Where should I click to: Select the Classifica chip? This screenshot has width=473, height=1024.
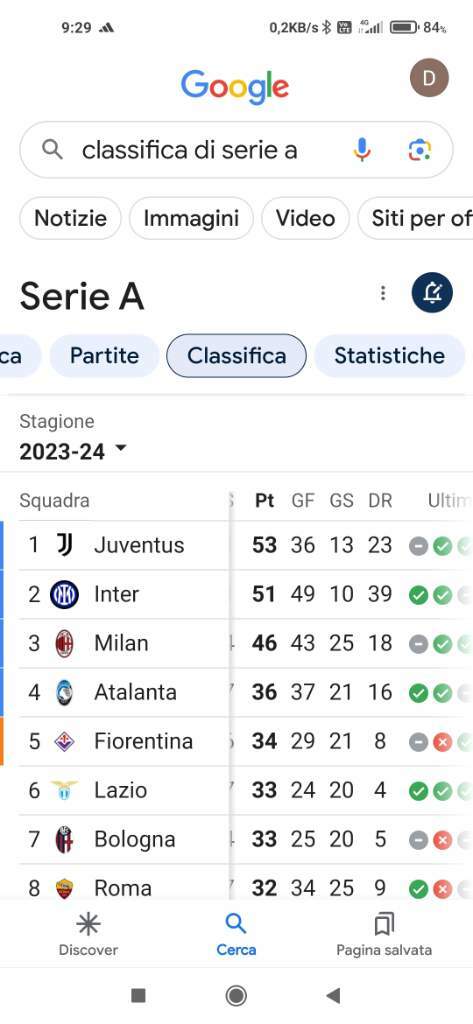(236, 356)
